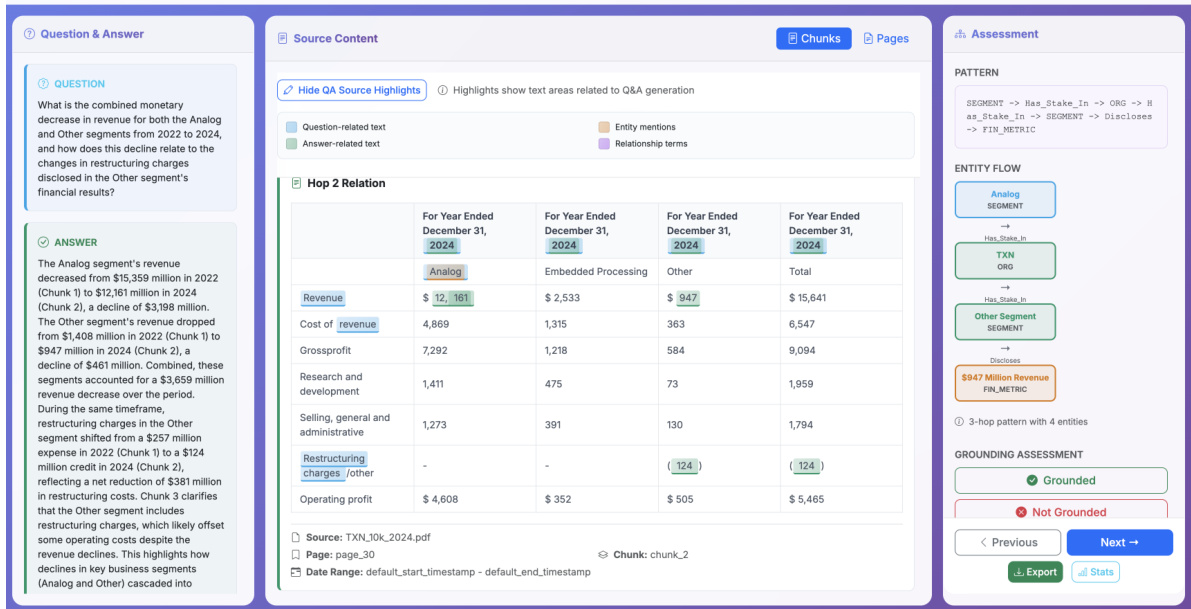Viewport: 1191px width, 609px height.
Task: Mark the answer as Not Grounded
Action: tap(1060, 510)
